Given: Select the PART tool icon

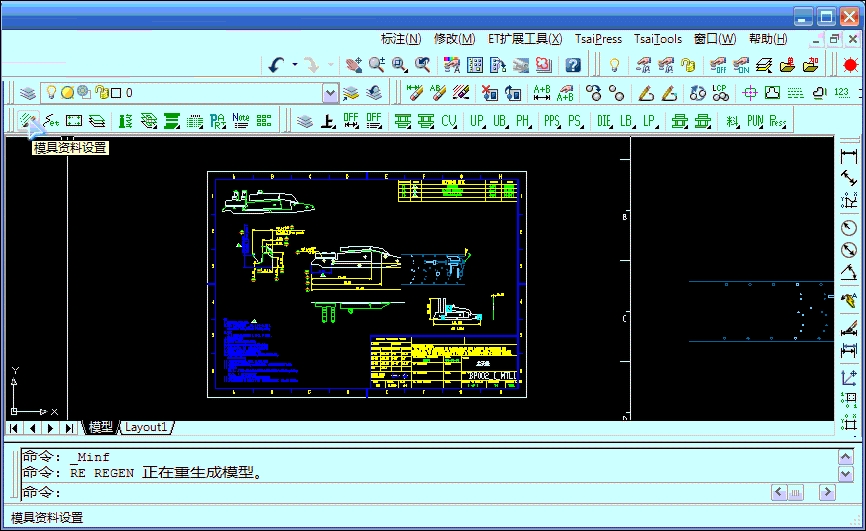Looking at the screenshot, I should point(218,120).
